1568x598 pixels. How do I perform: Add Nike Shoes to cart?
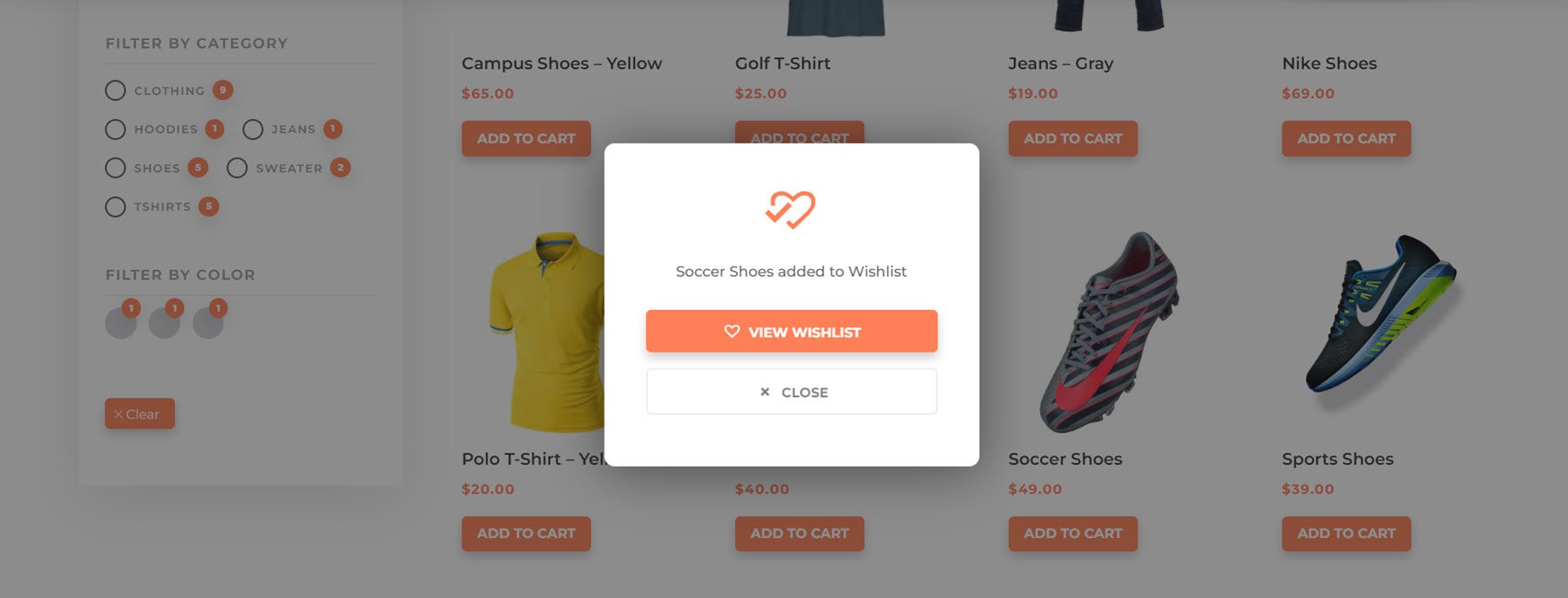tap(1345, 138)
